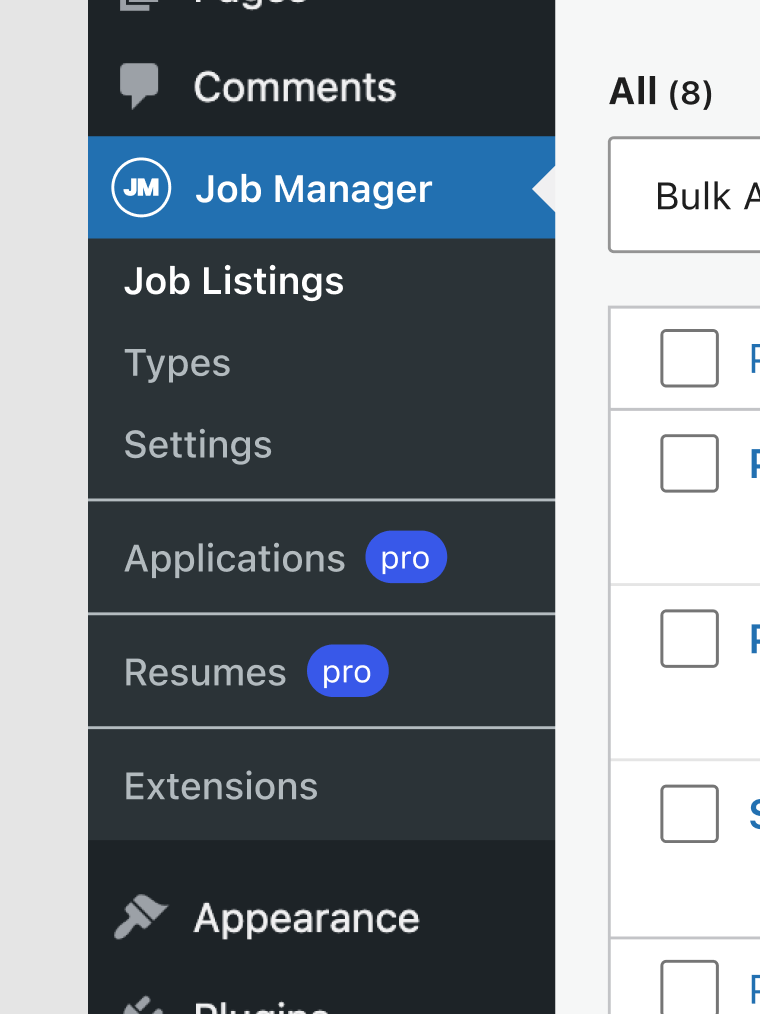This screenshot has height=1014, width=760.
Task: Click the flyout arrow on Job Manager
Action: (546, 187)
